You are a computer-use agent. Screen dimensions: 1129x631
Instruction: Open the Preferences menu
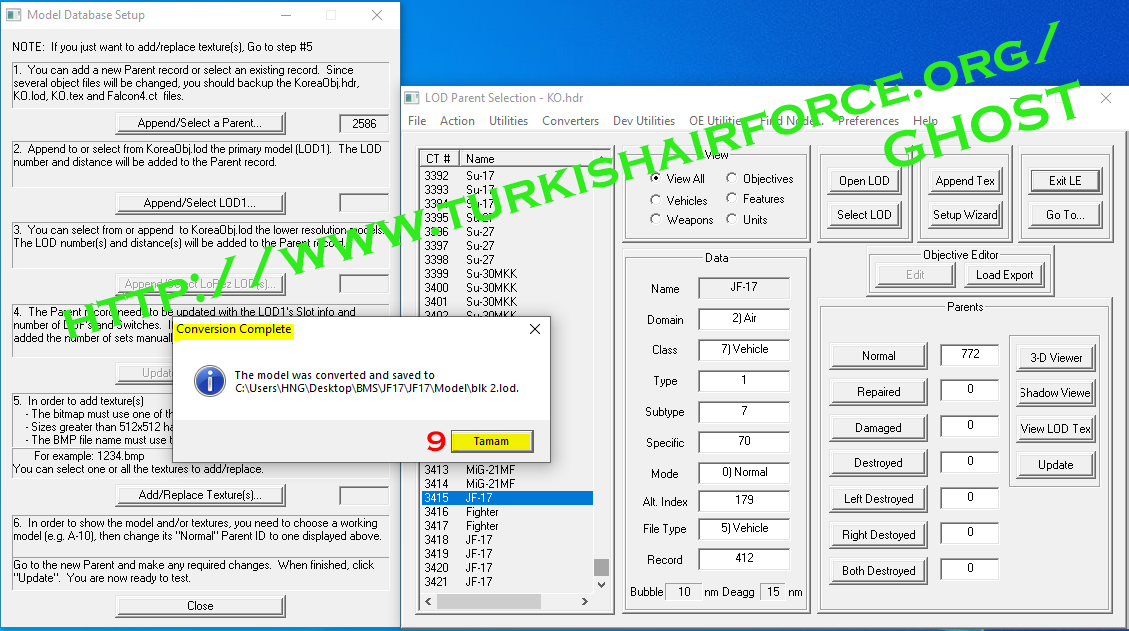coord(868,121)
